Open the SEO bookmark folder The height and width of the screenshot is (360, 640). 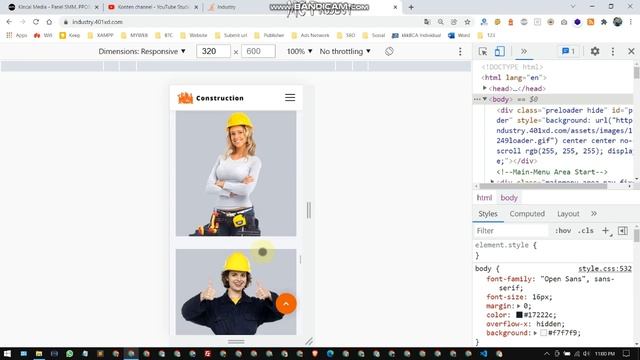pos(346,36)
